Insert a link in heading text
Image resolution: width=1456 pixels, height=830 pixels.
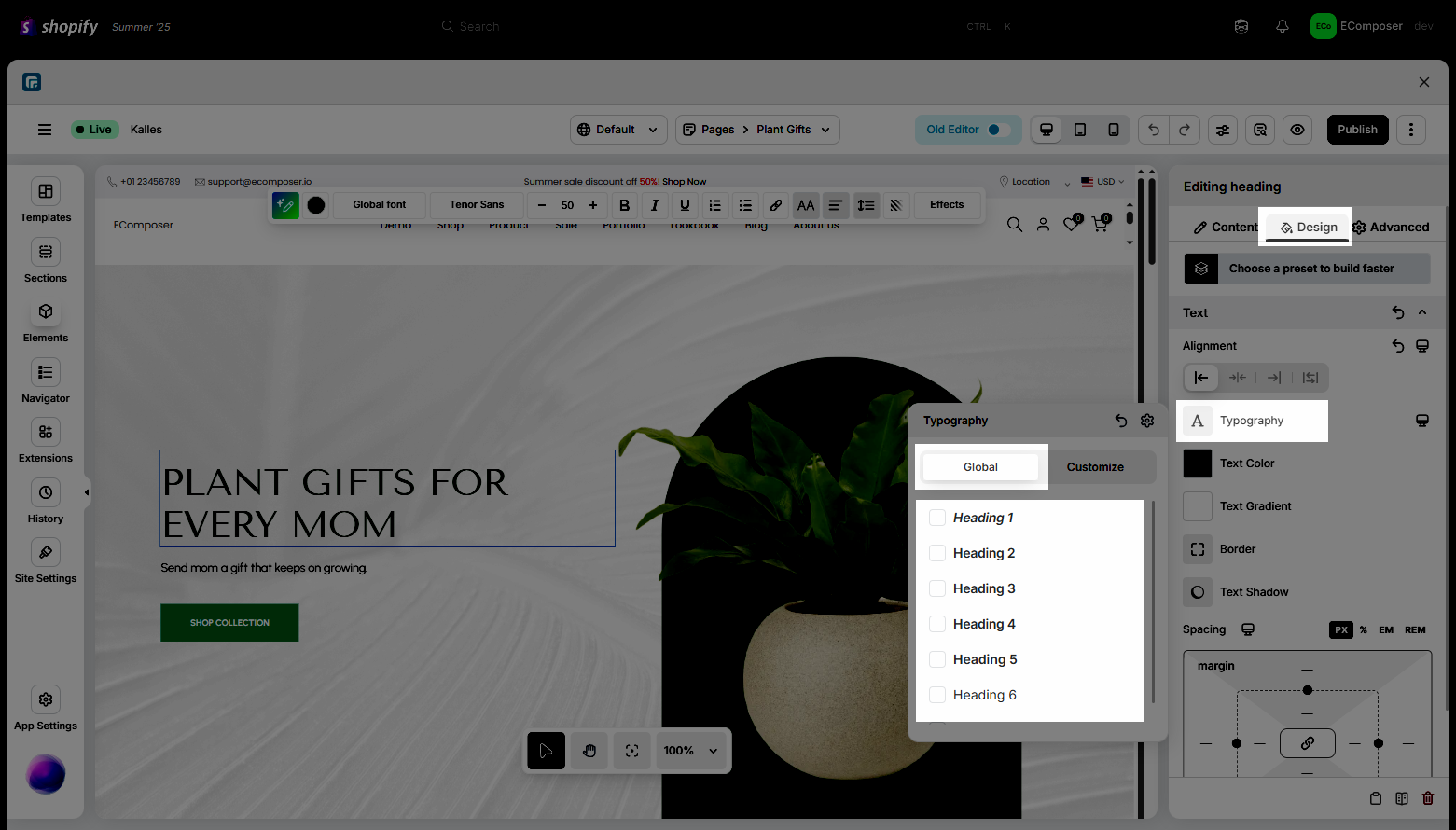coord(775,205)
